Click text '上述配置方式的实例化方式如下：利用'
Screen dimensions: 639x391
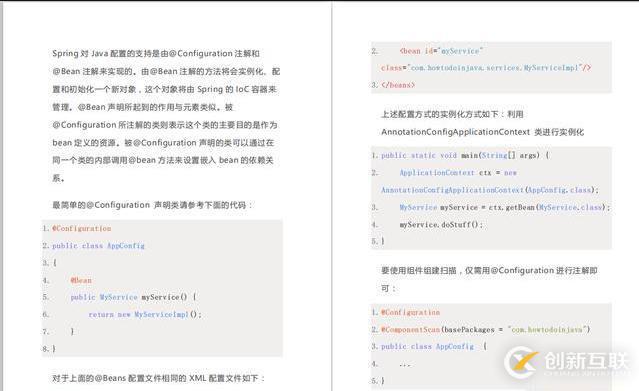tap(452, 114)
